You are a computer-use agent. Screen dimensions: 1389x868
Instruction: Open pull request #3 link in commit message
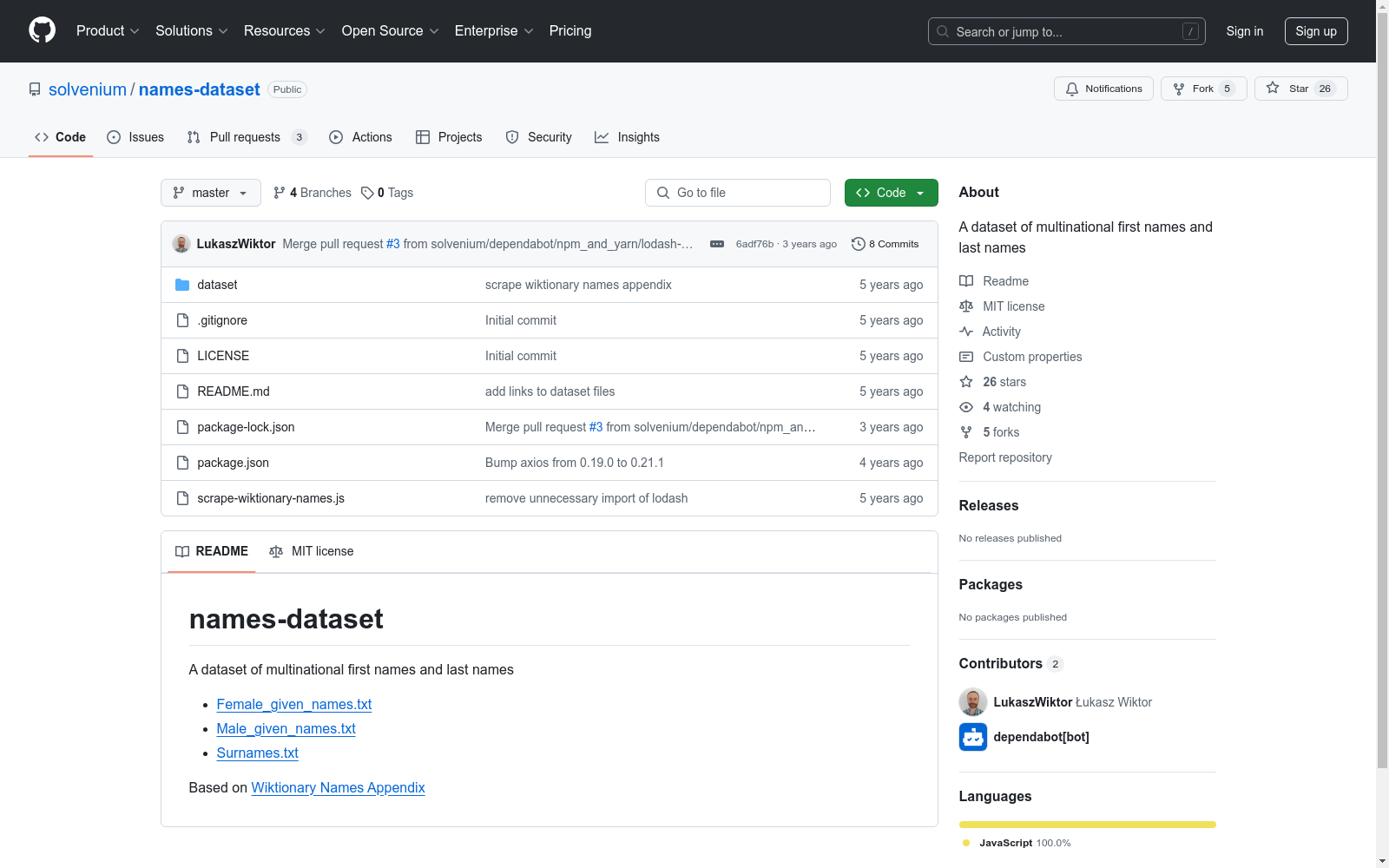click(393, 244)
